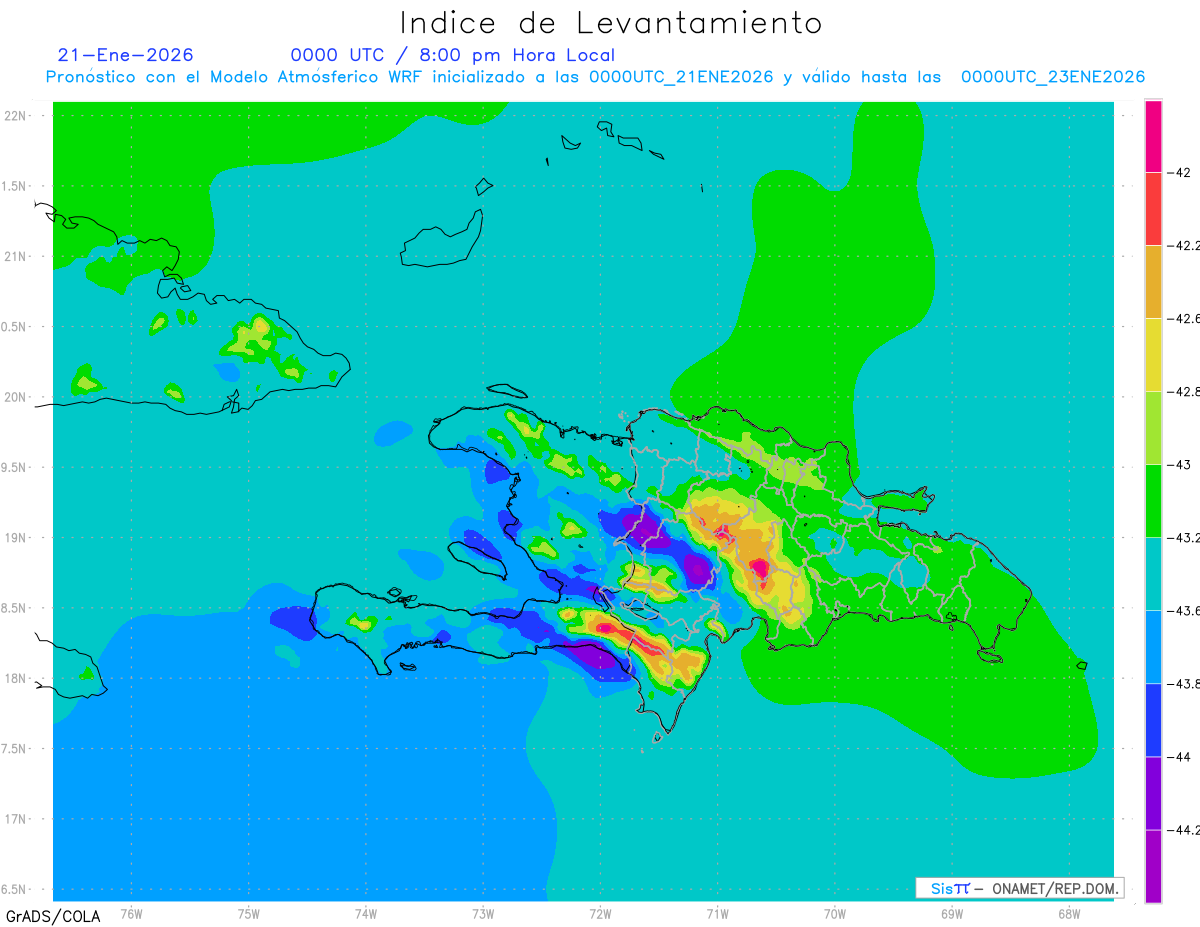The image size is (1200, 927).
Task: Select the date label "21-Ene-2026"
Action: (x=126, y=55)
